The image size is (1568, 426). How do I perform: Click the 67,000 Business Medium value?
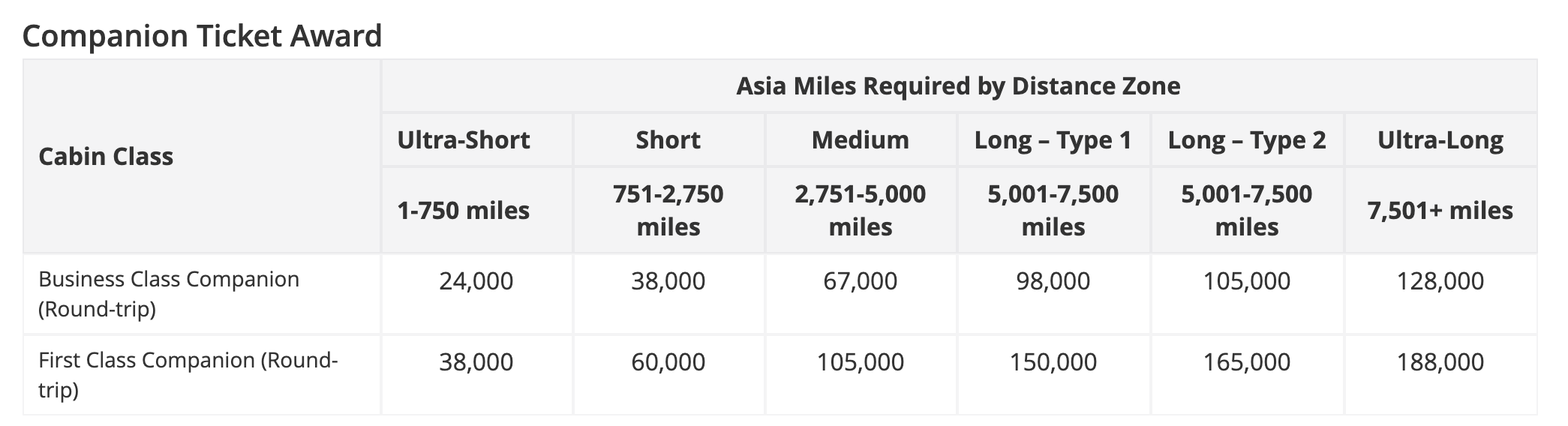point(861,281)
